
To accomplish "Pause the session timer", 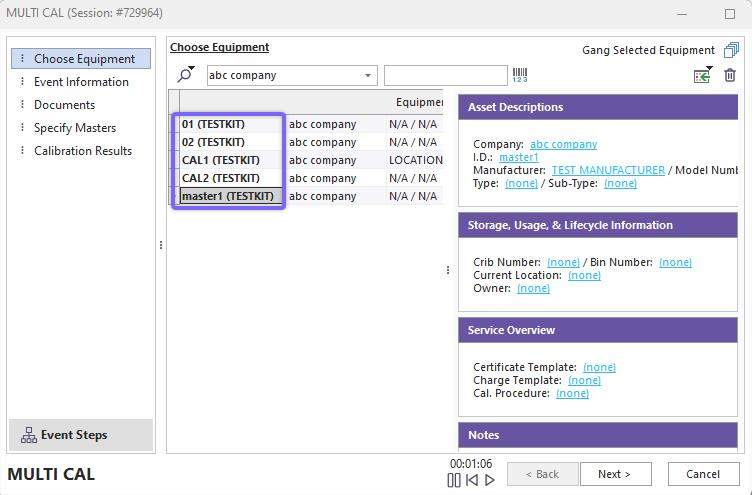I will coord(454,480).
